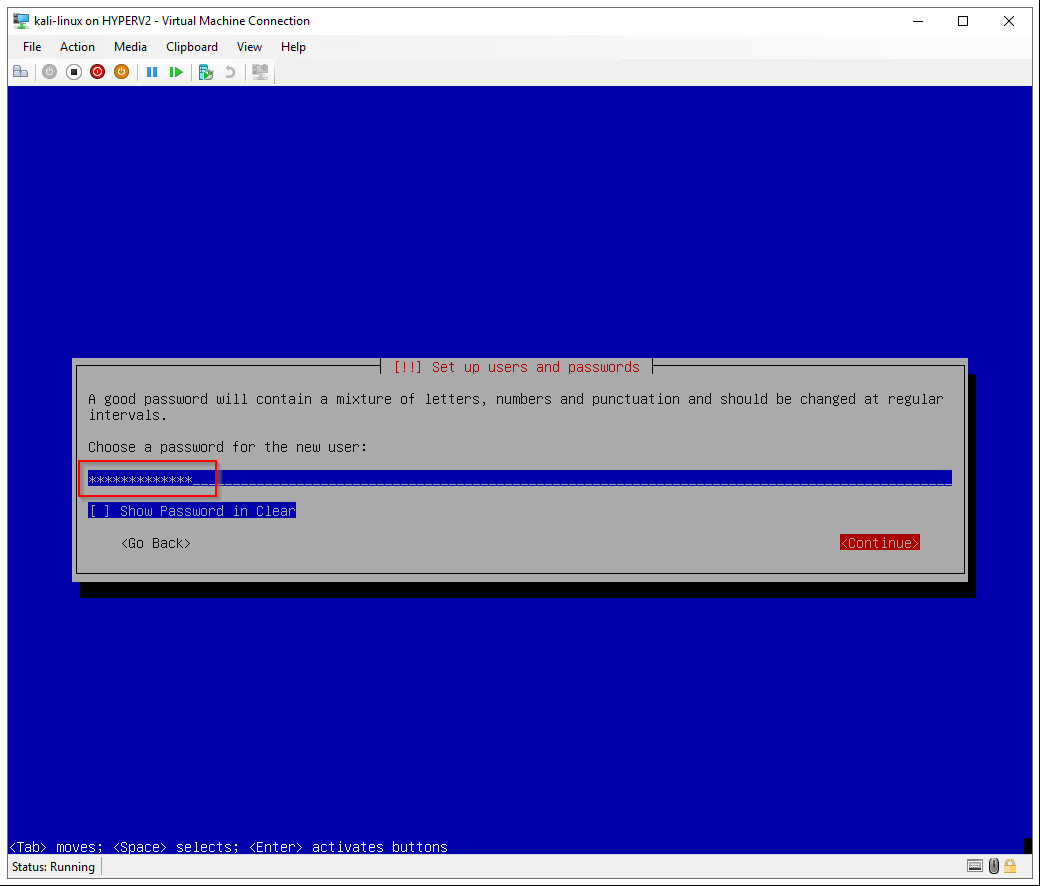1040x886 pixels.
Task: Click the Revert arrow toolbar icon
Action: [230, 72]
